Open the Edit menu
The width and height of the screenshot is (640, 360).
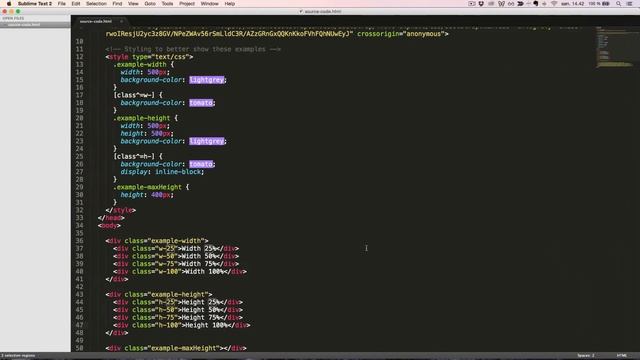(x=76, y=4)
